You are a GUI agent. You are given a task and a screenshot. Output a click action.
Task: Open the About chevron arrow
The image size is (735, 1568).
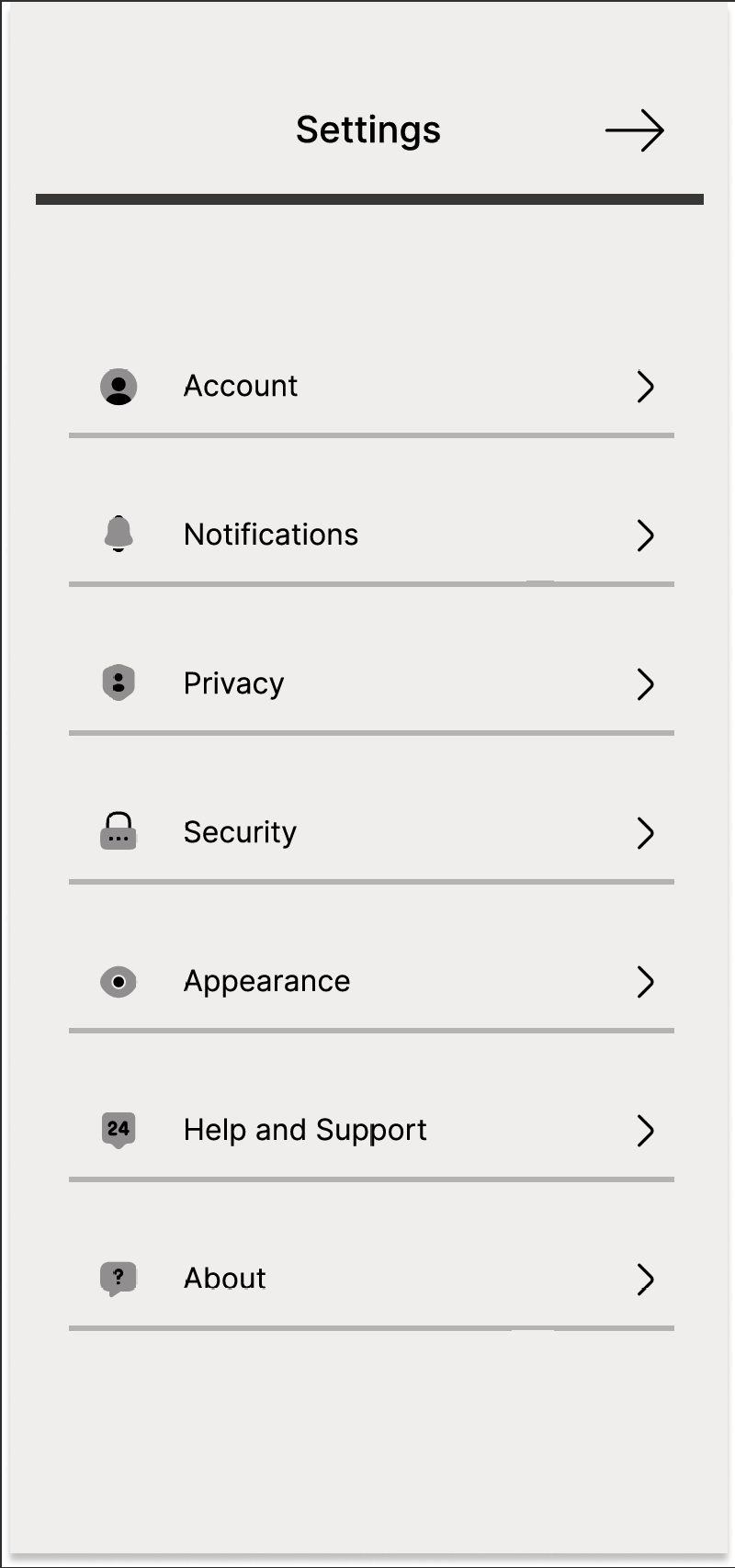click(x=646, y=1280)
